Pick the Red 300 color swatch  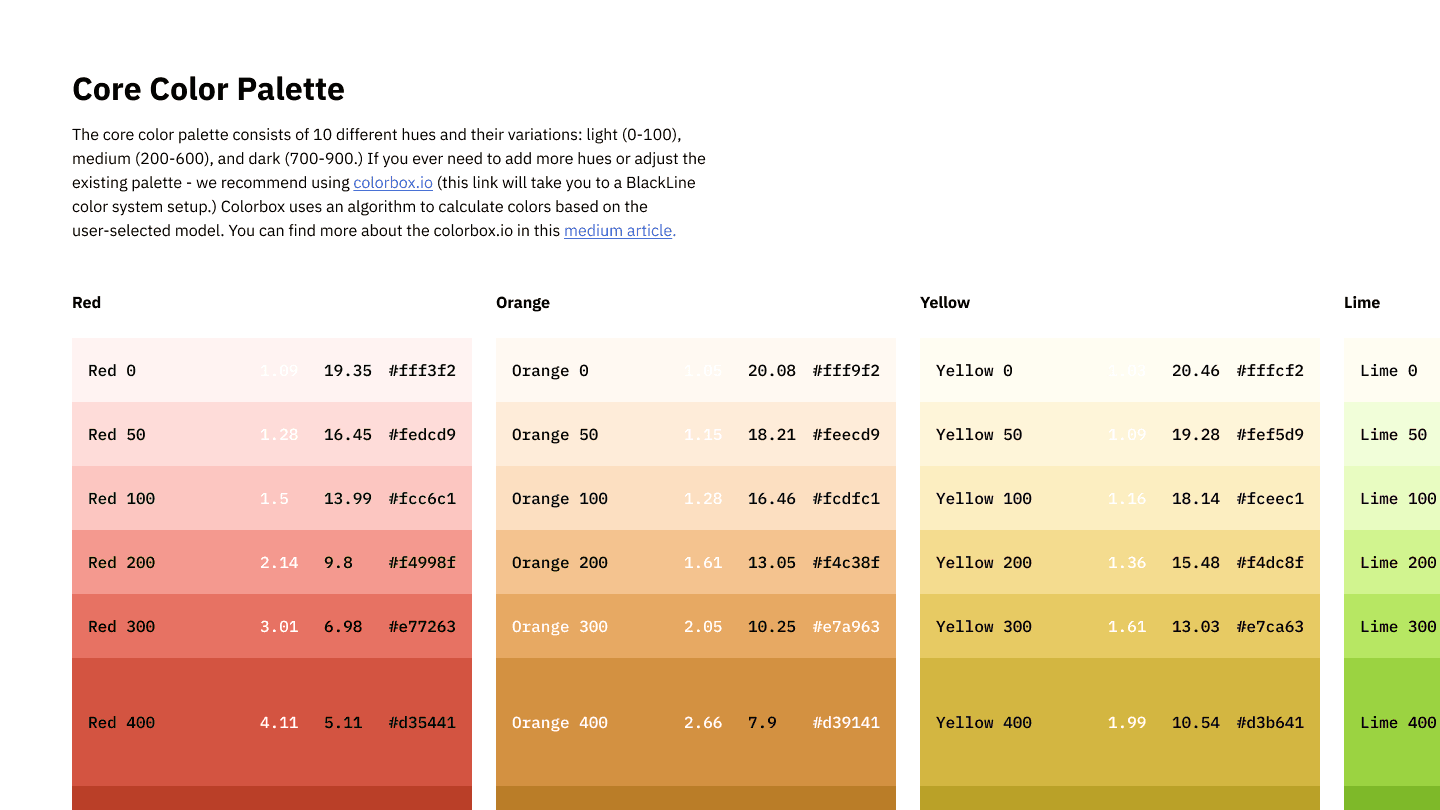click(272, 626)
